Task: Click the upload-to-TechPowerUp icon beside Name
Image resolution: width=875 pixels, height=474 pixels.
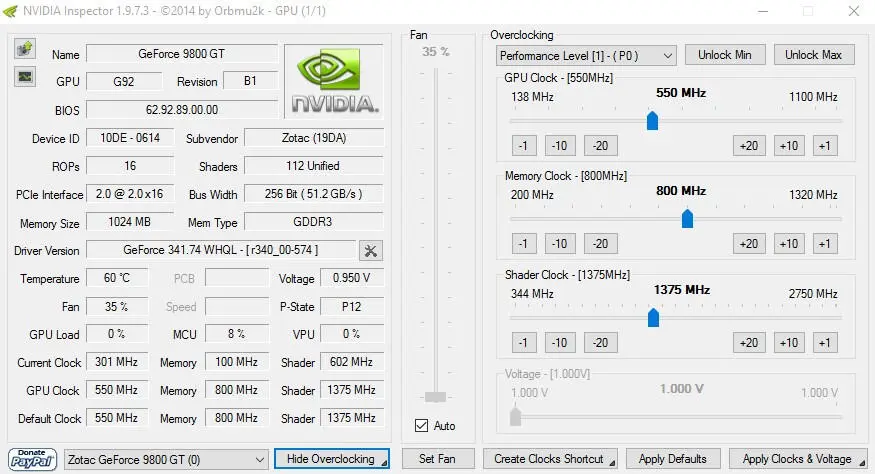Action: click(25, 49)
